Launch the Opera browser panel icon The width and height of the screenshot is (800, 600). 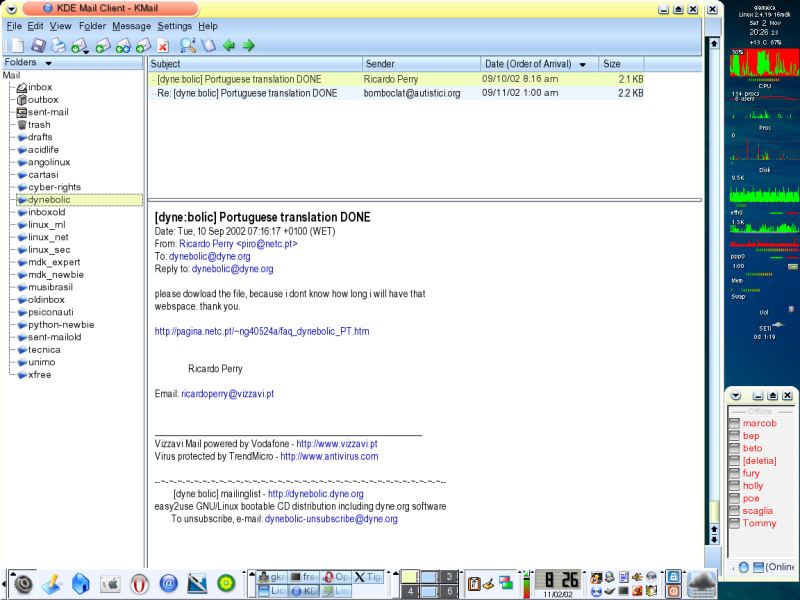[139, 583]
